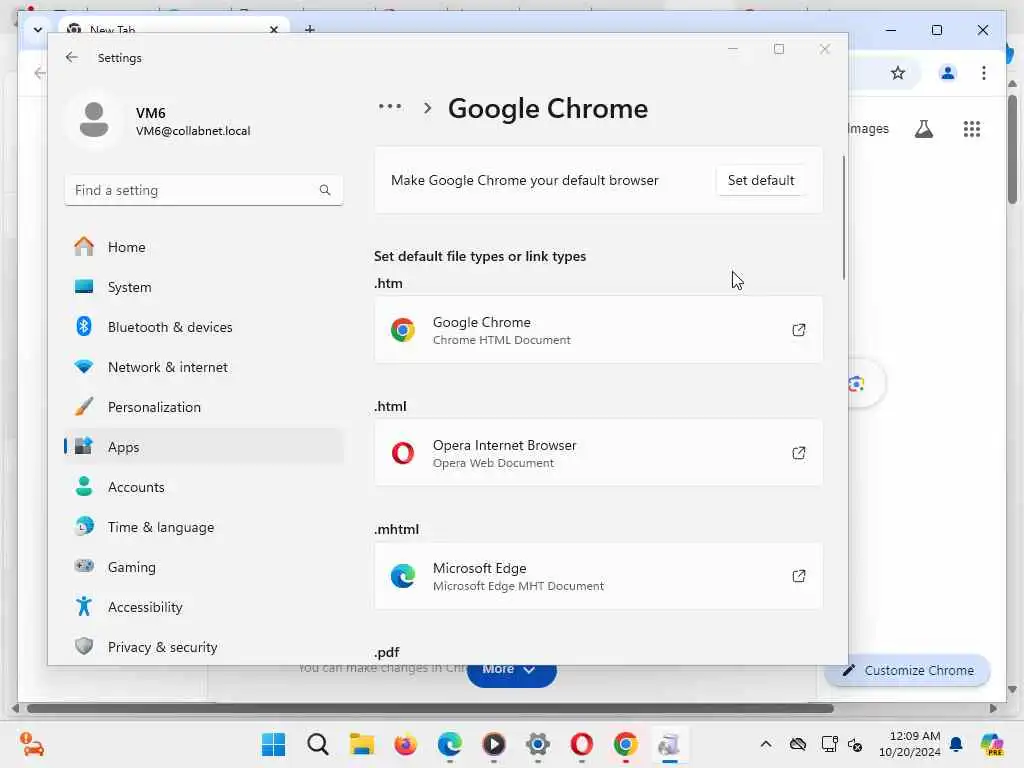Screen dimensions: 1024x768
Task: Change .htm default from Google Chrome
Action: tap(598, 330)
